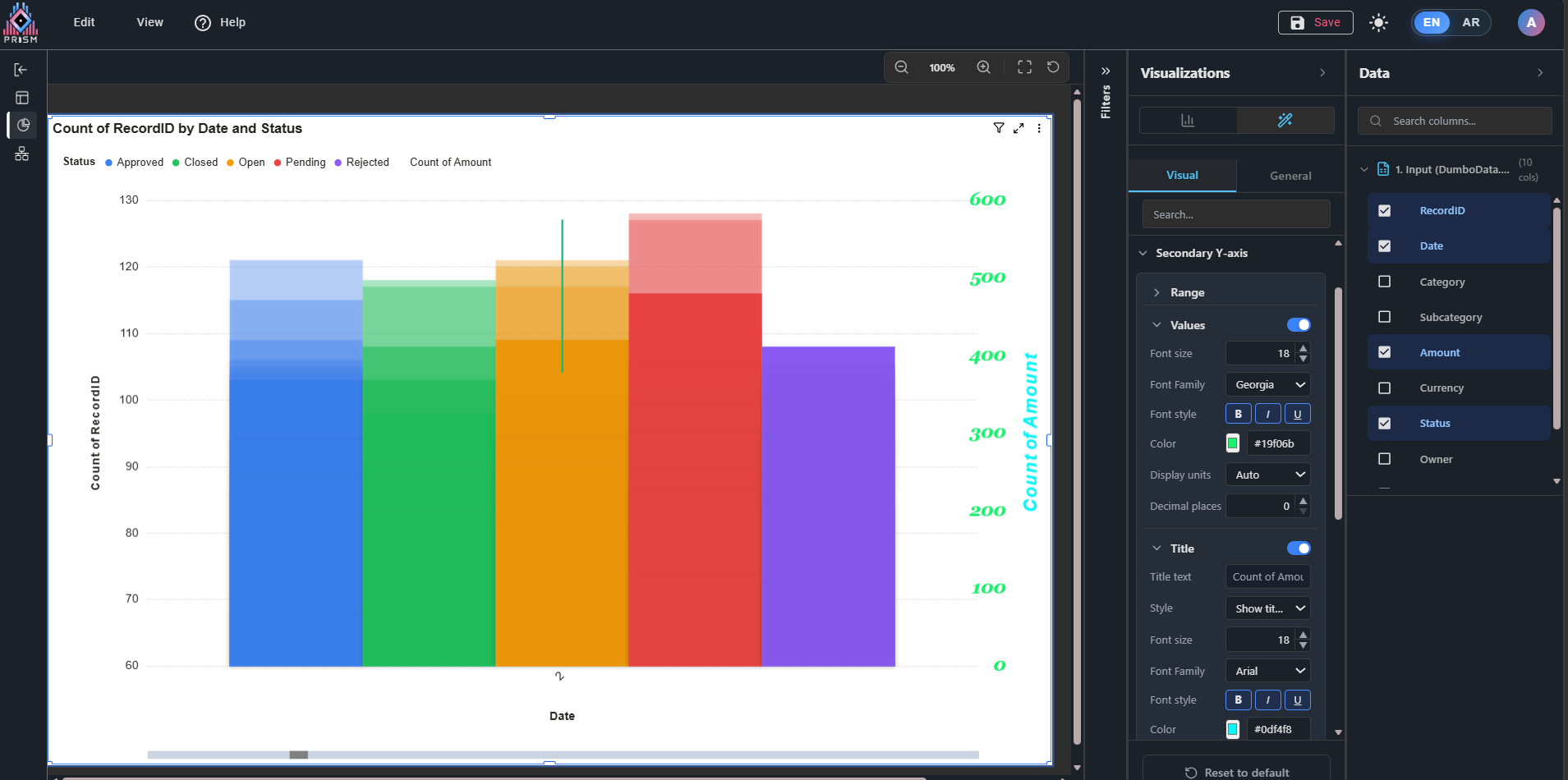Image resolution: width=1568 pixels, height=780 pixels.
Task: Click the zoom in magnifier icon
Action: pos(983,67)
